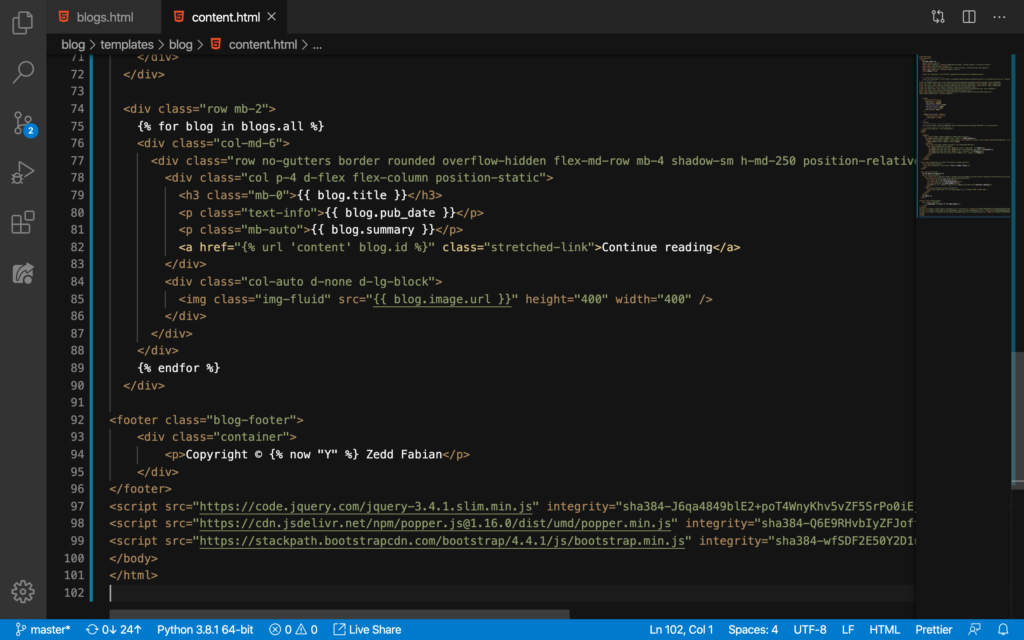Click '{{ blog.title }}' in the h3 line
The width and height of the screenshot is (1024, 640).
tap(352, 195)
